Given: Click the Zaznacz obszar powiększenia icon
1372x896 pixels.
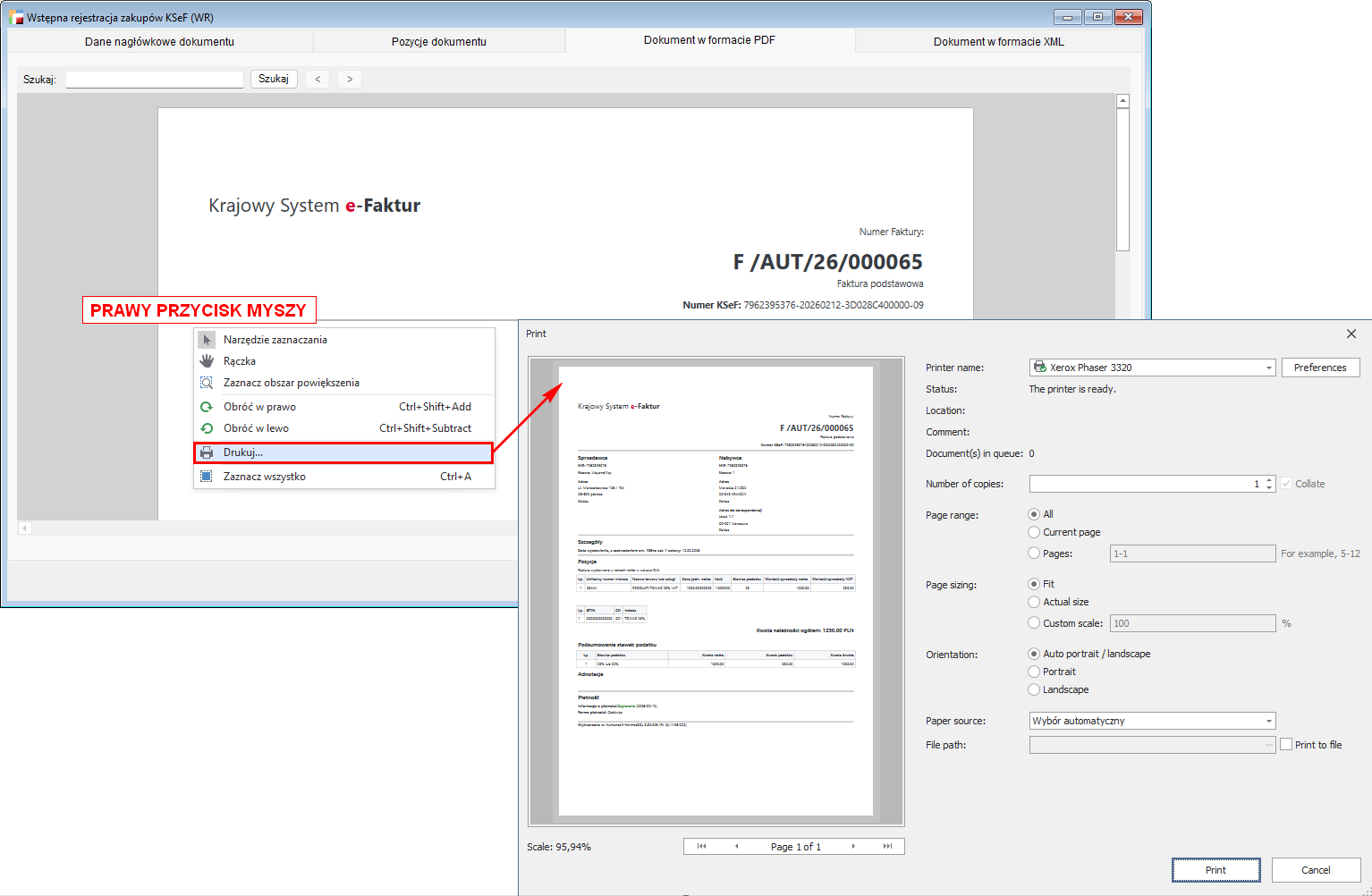Looking at the screenshot, I should click(x=207, y=383).
